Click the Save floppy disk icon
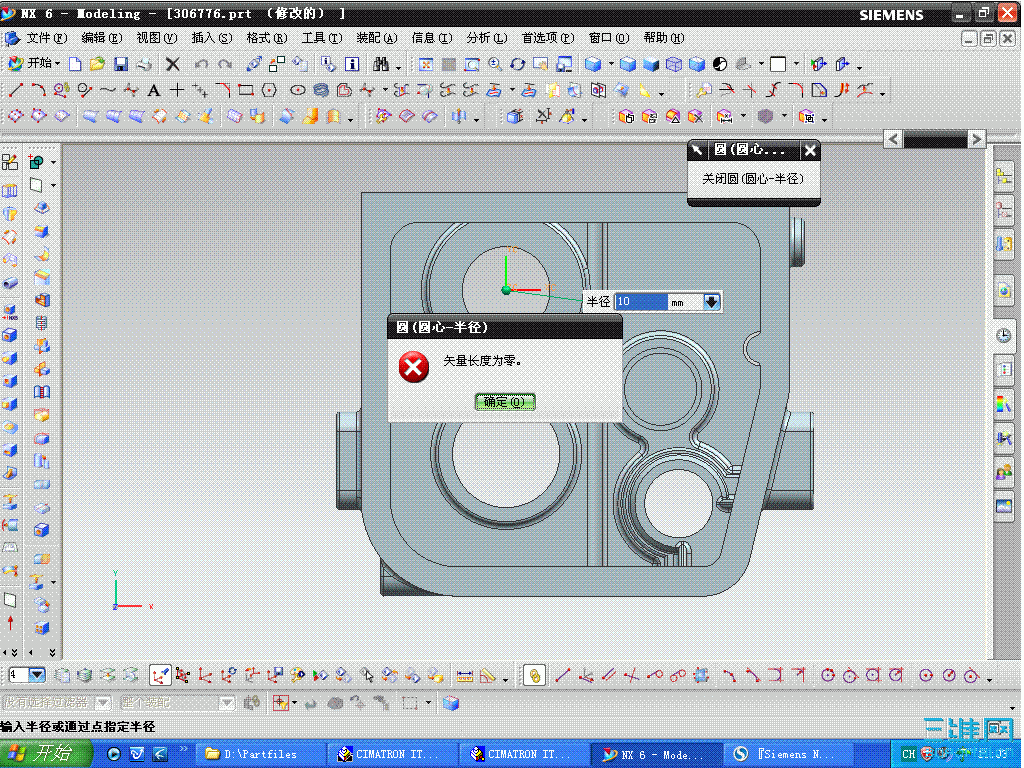Image resolution: width=1024 pixels, height=768 pixels. coord(120,64)
